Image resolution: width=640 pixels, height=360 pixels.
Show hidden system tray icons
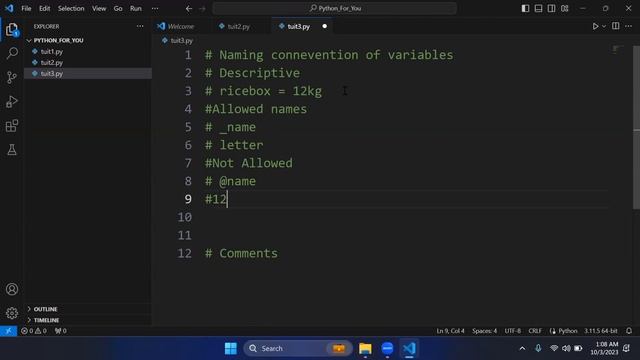click(522, 348)
